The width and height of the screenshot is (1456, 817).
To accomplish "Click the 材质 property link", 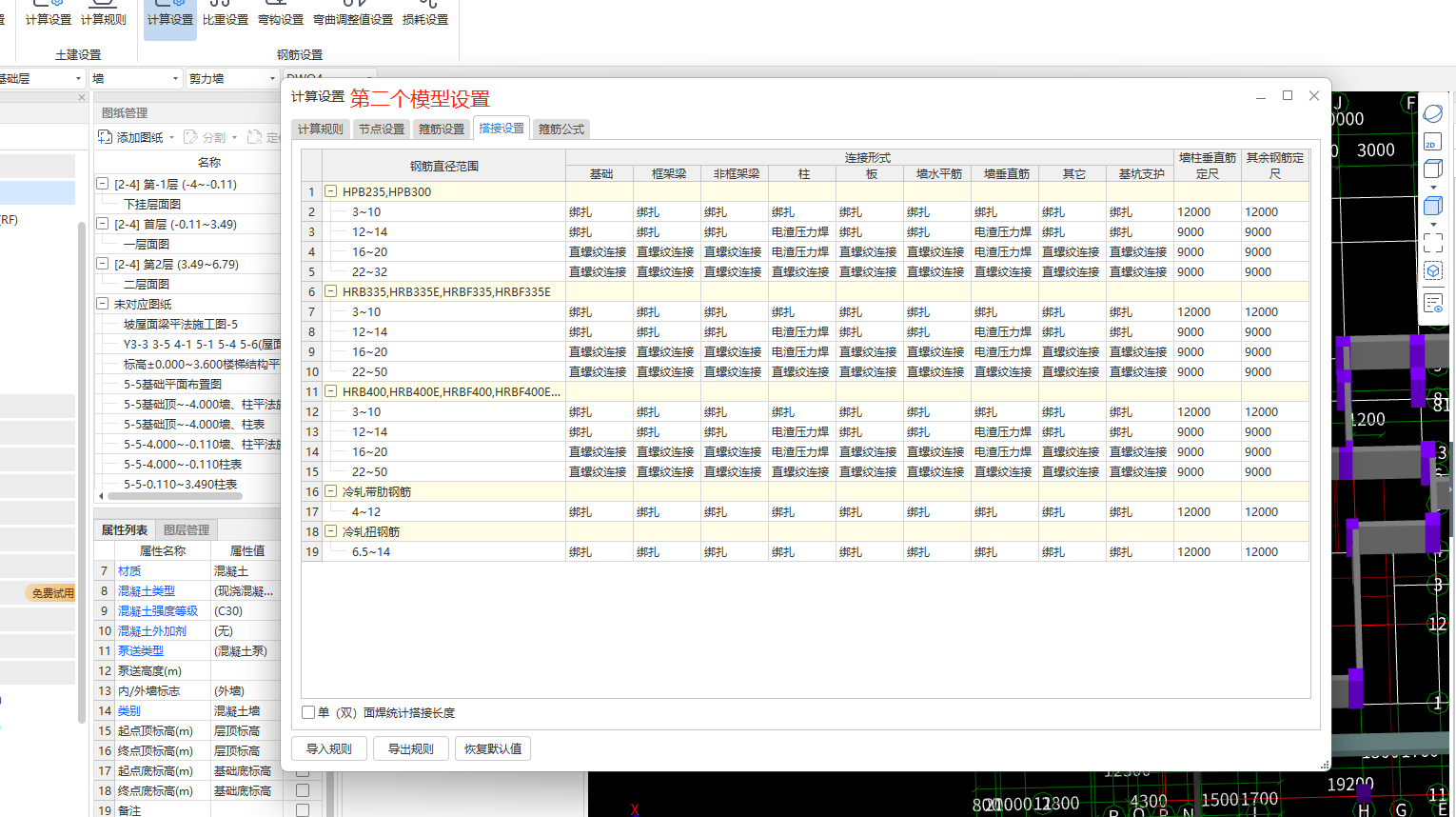I will [x=129, y=570].
